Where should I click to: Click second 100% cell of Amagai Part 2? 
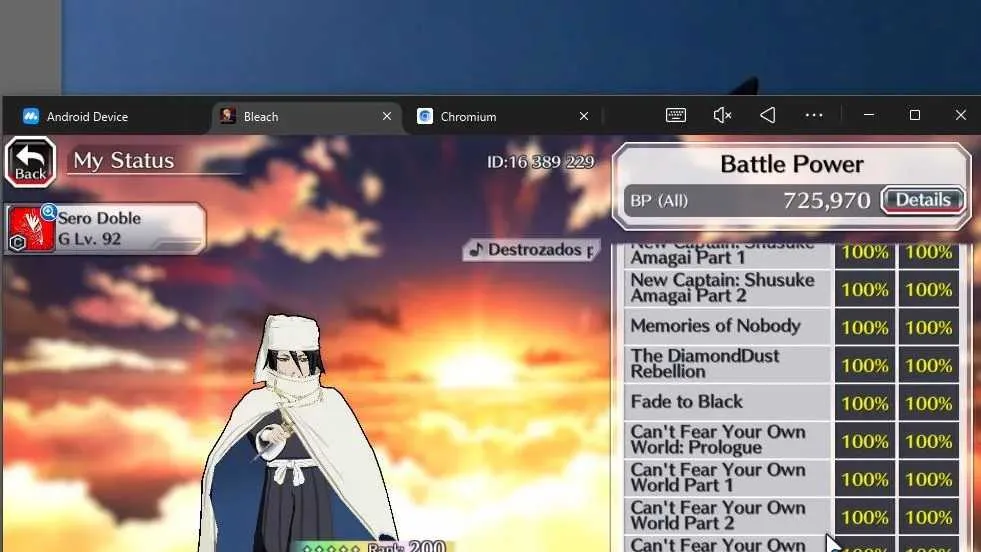[x=928, y=289]
